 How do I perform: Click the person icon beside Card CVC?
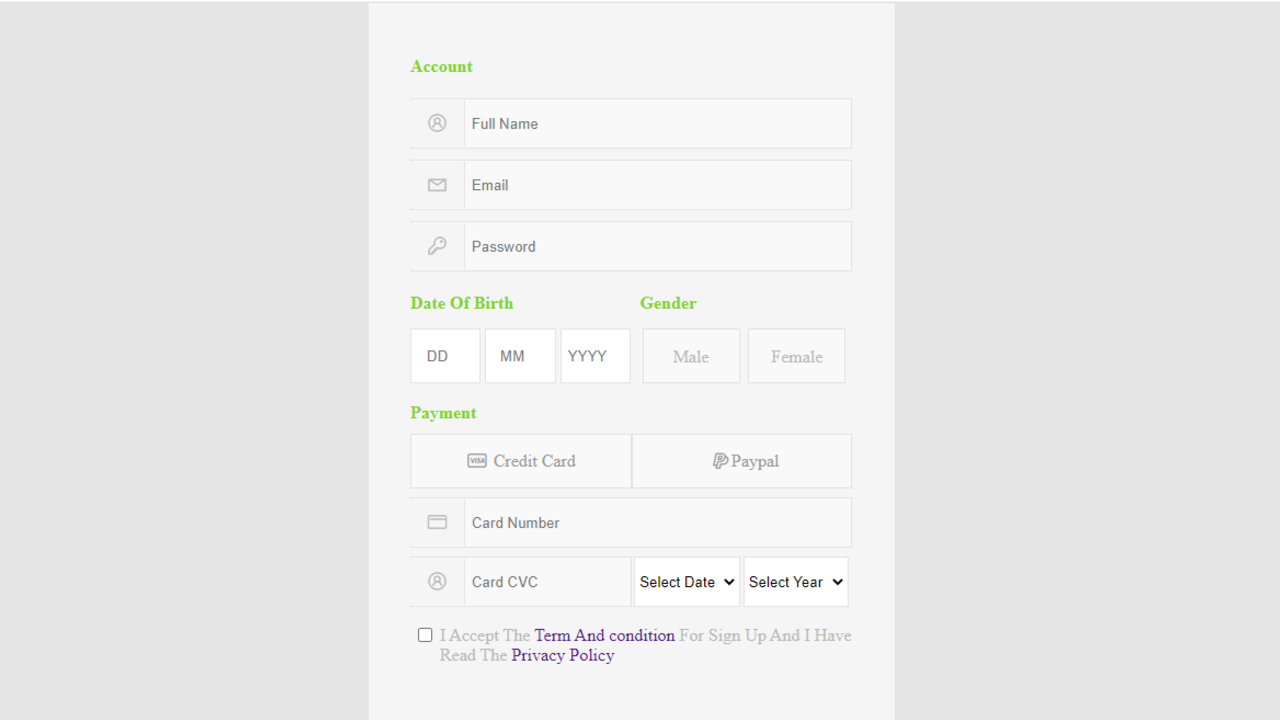[437, 581]
